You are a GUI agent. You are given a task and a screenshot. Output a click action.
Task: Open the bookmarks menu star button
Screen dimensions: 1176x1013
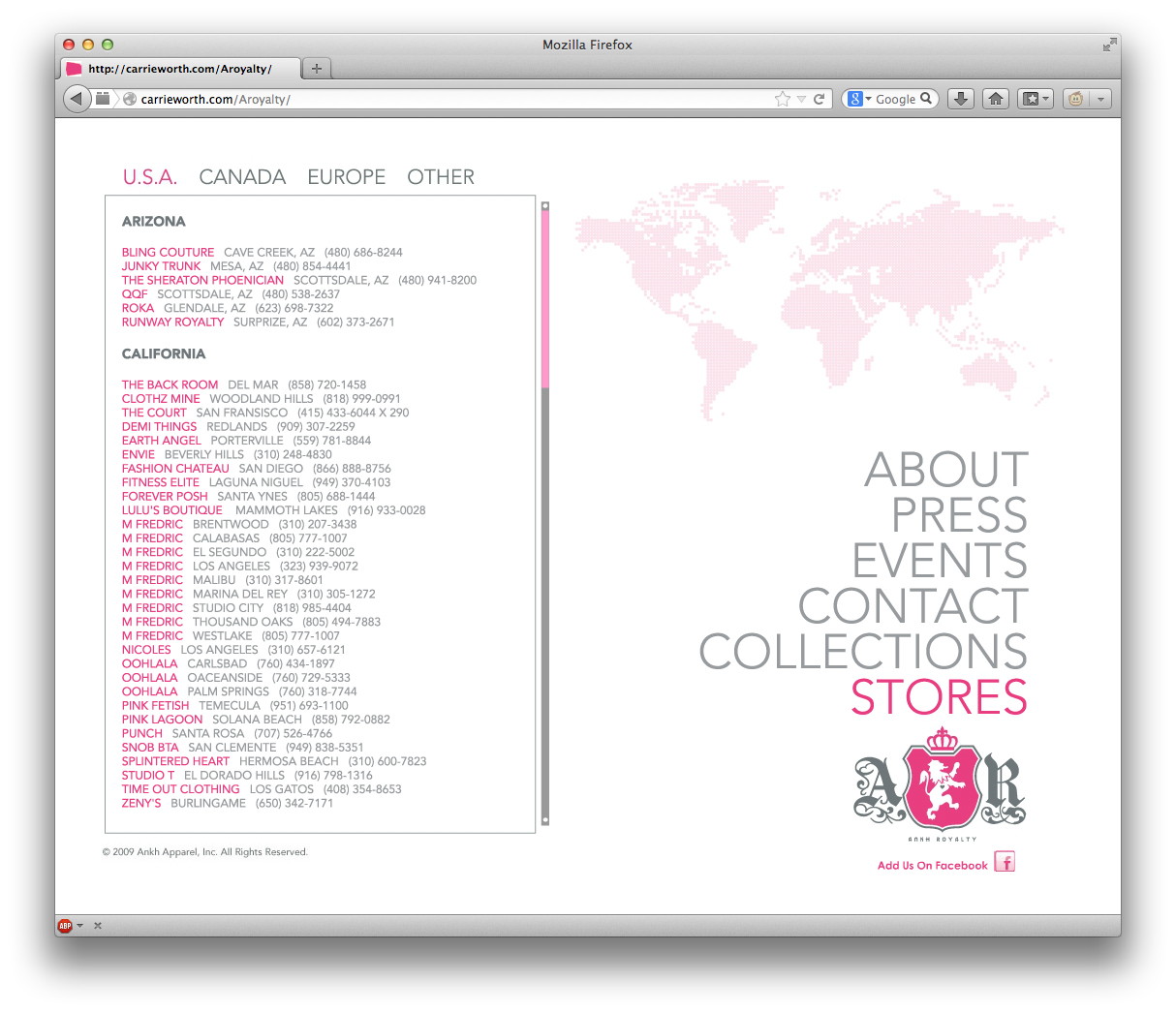pos(1035,99)
